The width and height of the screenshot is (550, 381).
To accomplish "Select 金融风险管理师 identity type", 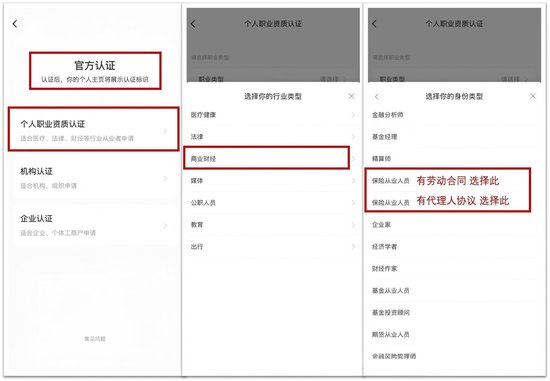I will click(454, 356).
